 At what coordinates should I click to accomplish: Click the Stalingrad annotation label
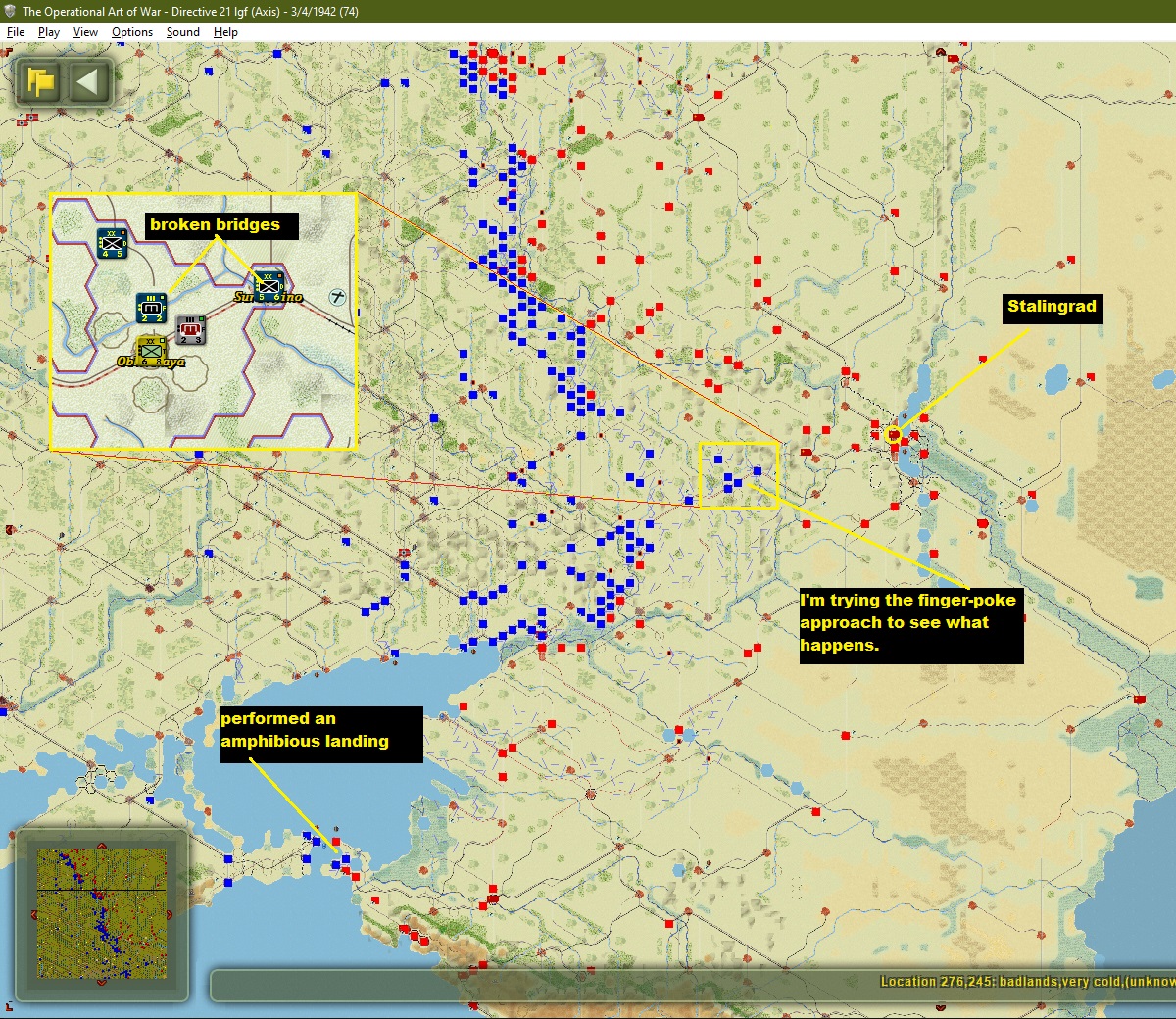tap(1052, 308)
